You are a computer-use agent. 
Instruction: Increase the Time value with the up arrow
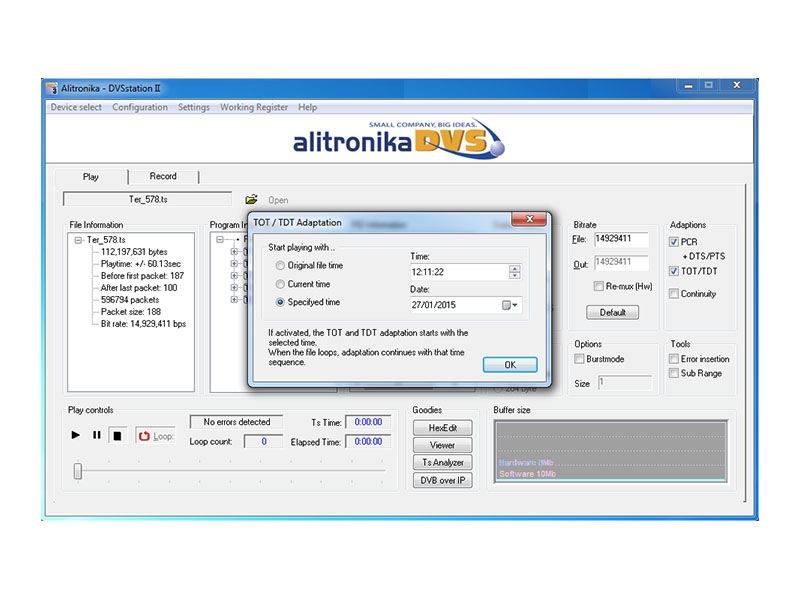[x=514, y=268]
